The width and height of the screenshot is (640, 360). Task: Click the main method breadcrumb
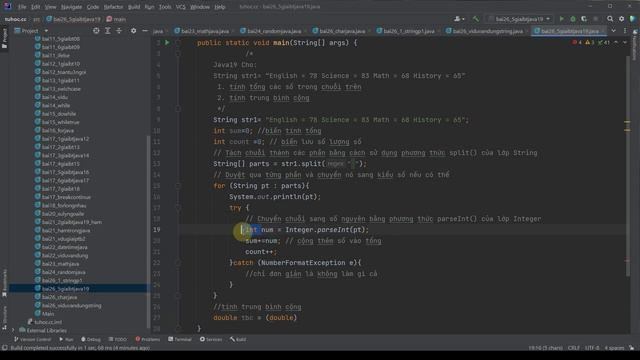[x=116, y=19]
